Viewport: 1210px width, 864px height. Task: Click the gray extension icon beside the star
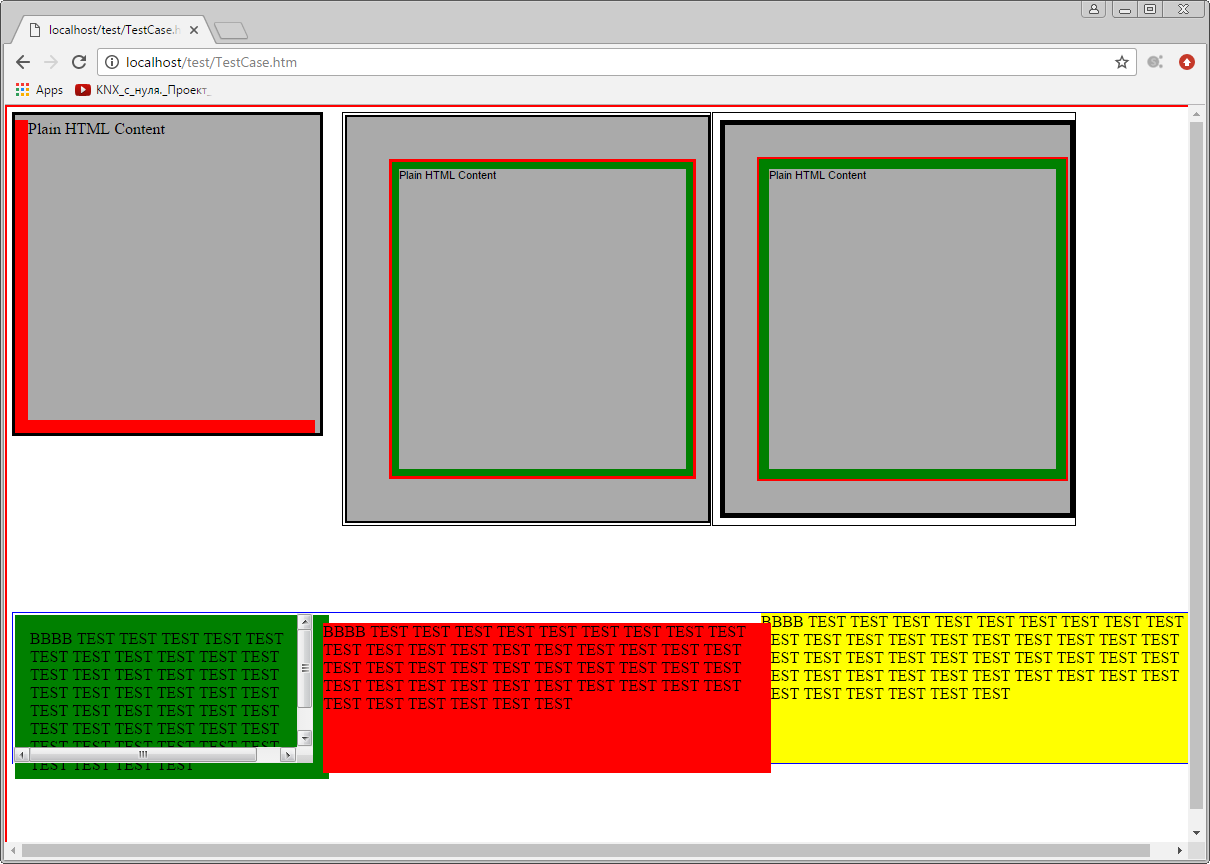[1155, 62]
